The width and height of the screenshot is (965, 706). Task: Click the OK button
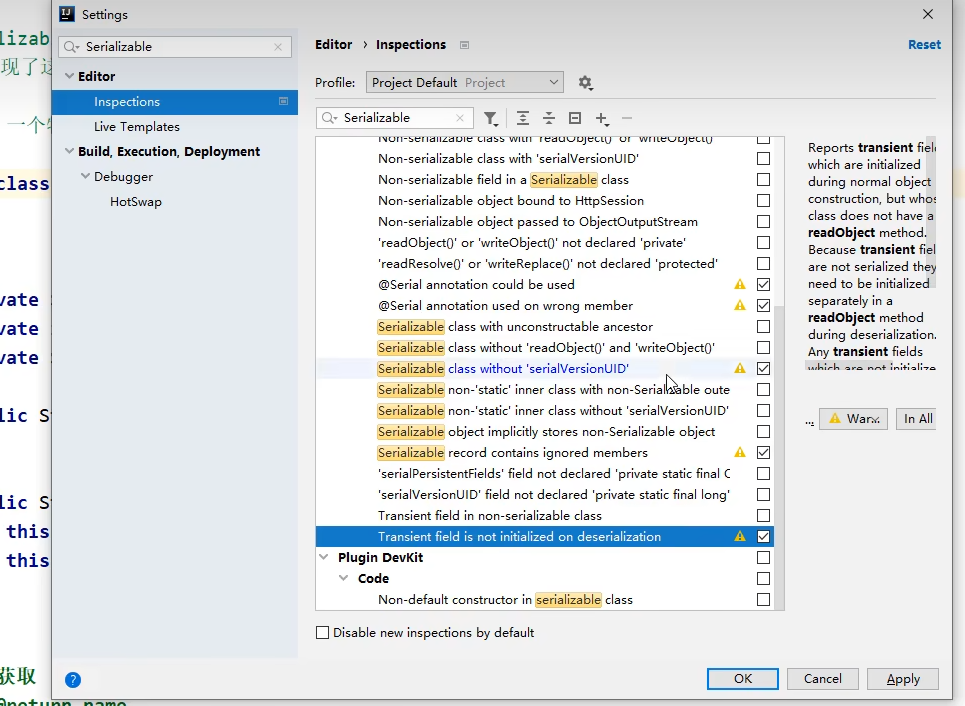(x=743, y=679)
